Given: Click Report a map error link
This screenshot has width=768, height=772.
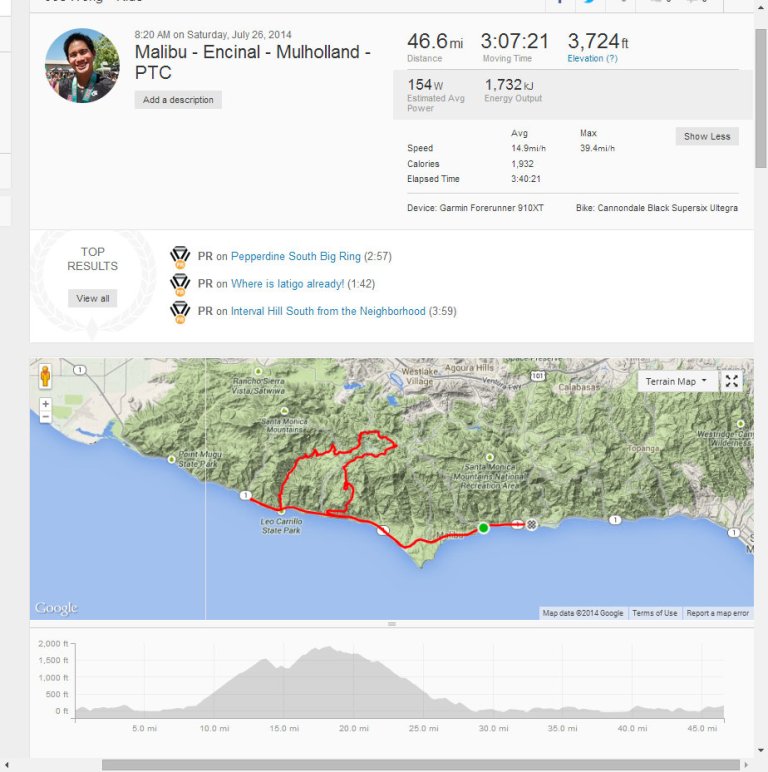Looking at the screenshot, I should 717,613.
